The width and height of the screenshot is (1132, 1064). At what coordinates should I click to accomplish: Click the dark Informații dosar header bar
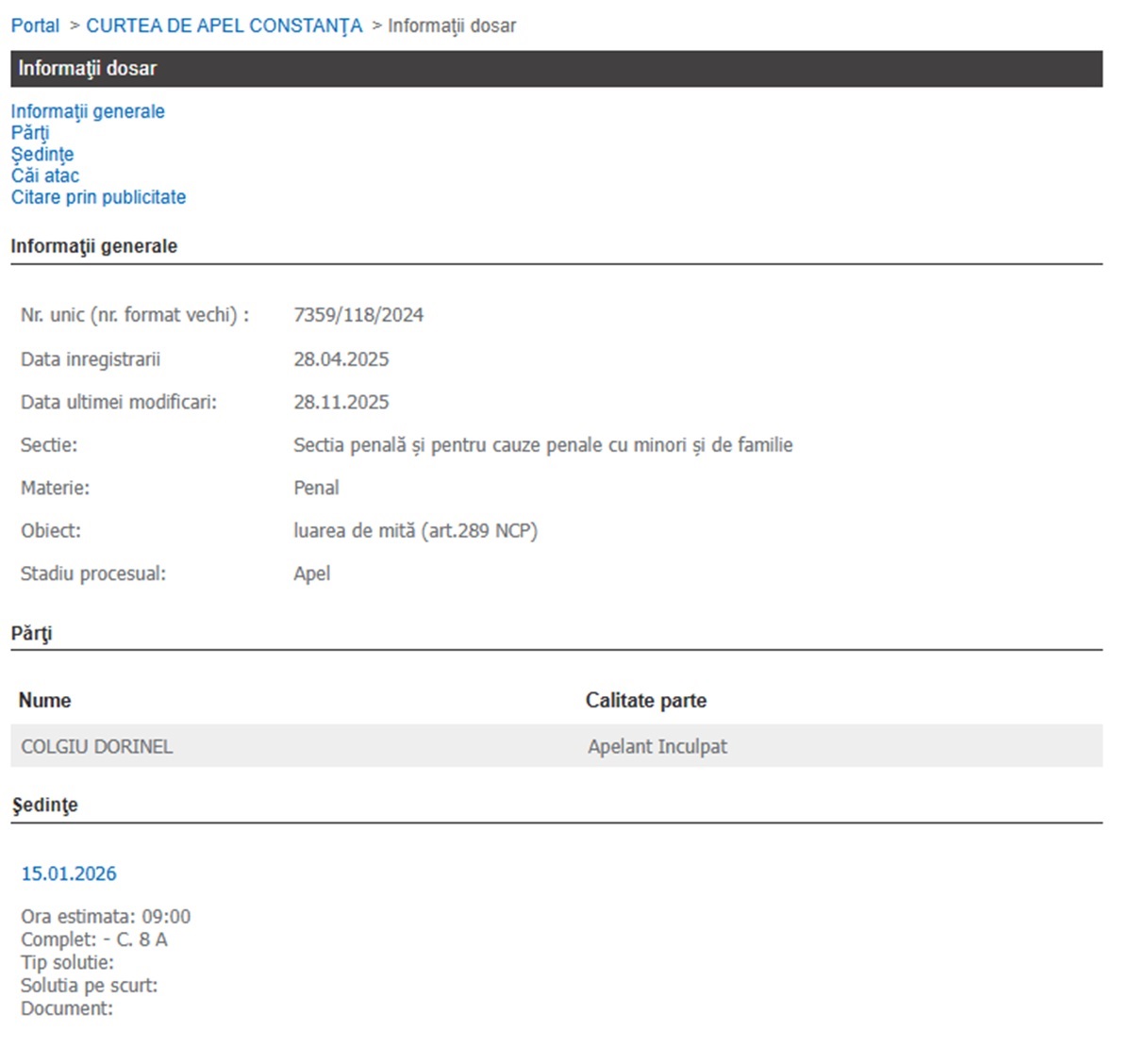557,69
